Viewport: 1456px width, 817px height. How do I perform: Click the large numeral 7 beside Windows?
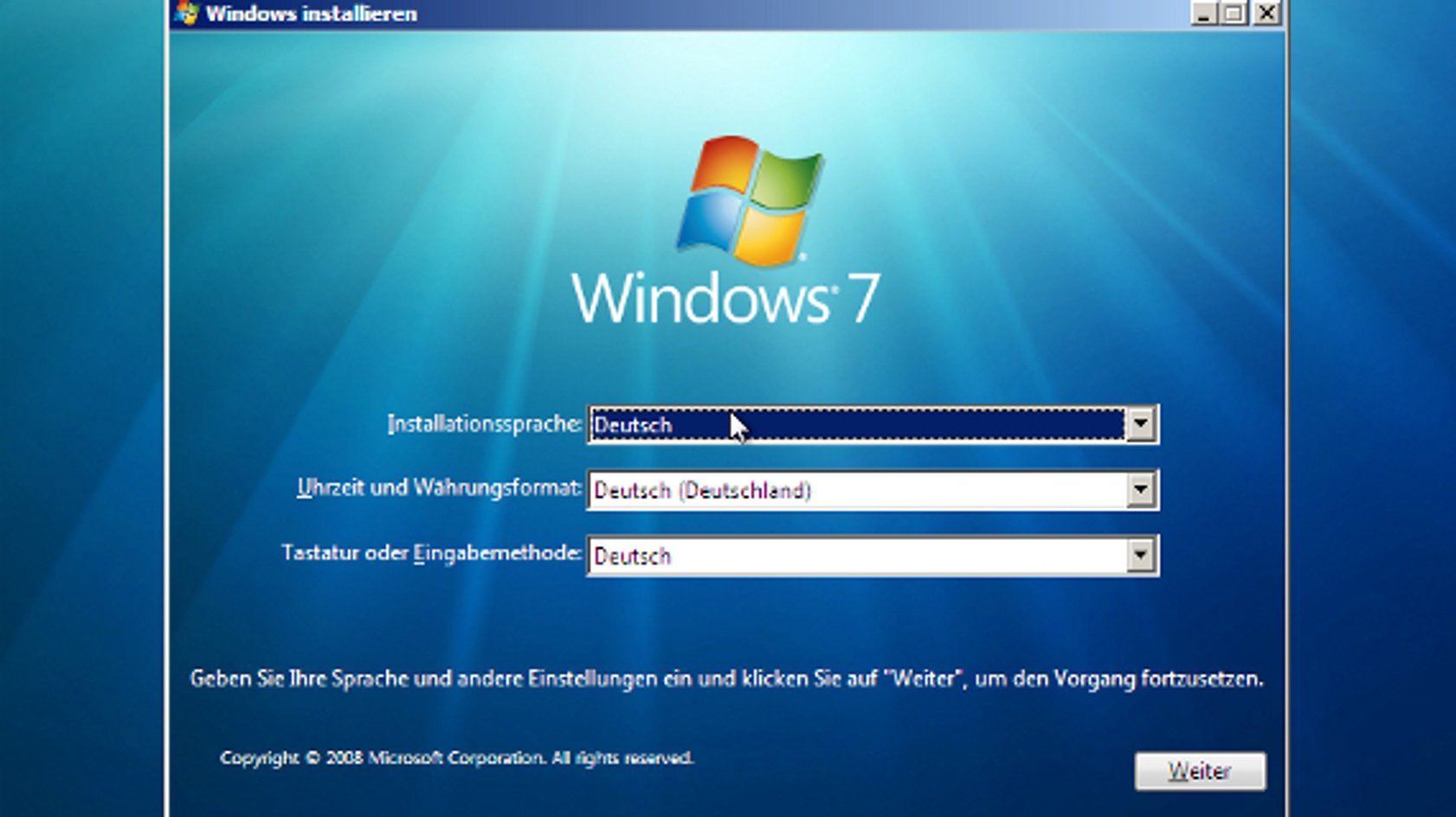862,299
